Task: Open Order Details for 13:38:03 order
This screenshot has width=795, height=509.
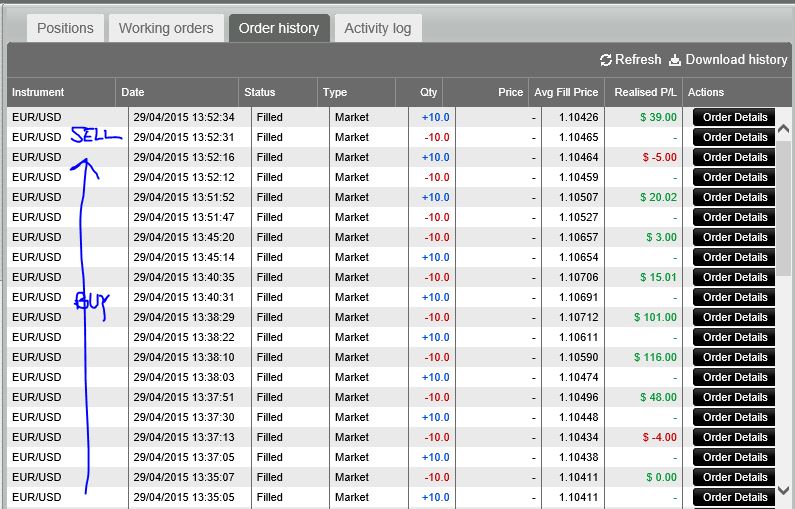Action: (x=734, y=378)
